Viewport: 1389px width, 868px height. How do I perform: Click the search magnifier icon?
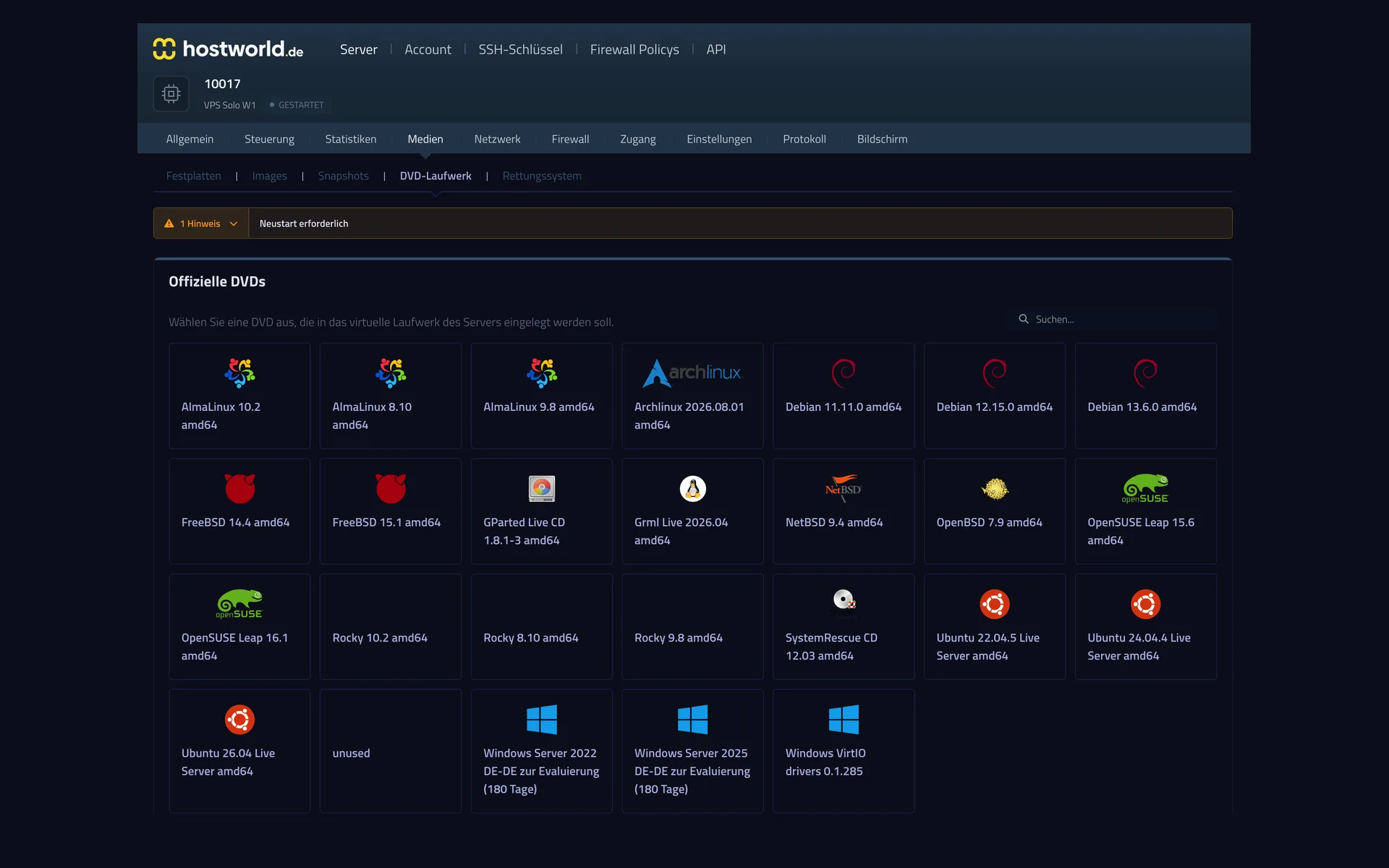[1024, 319]
